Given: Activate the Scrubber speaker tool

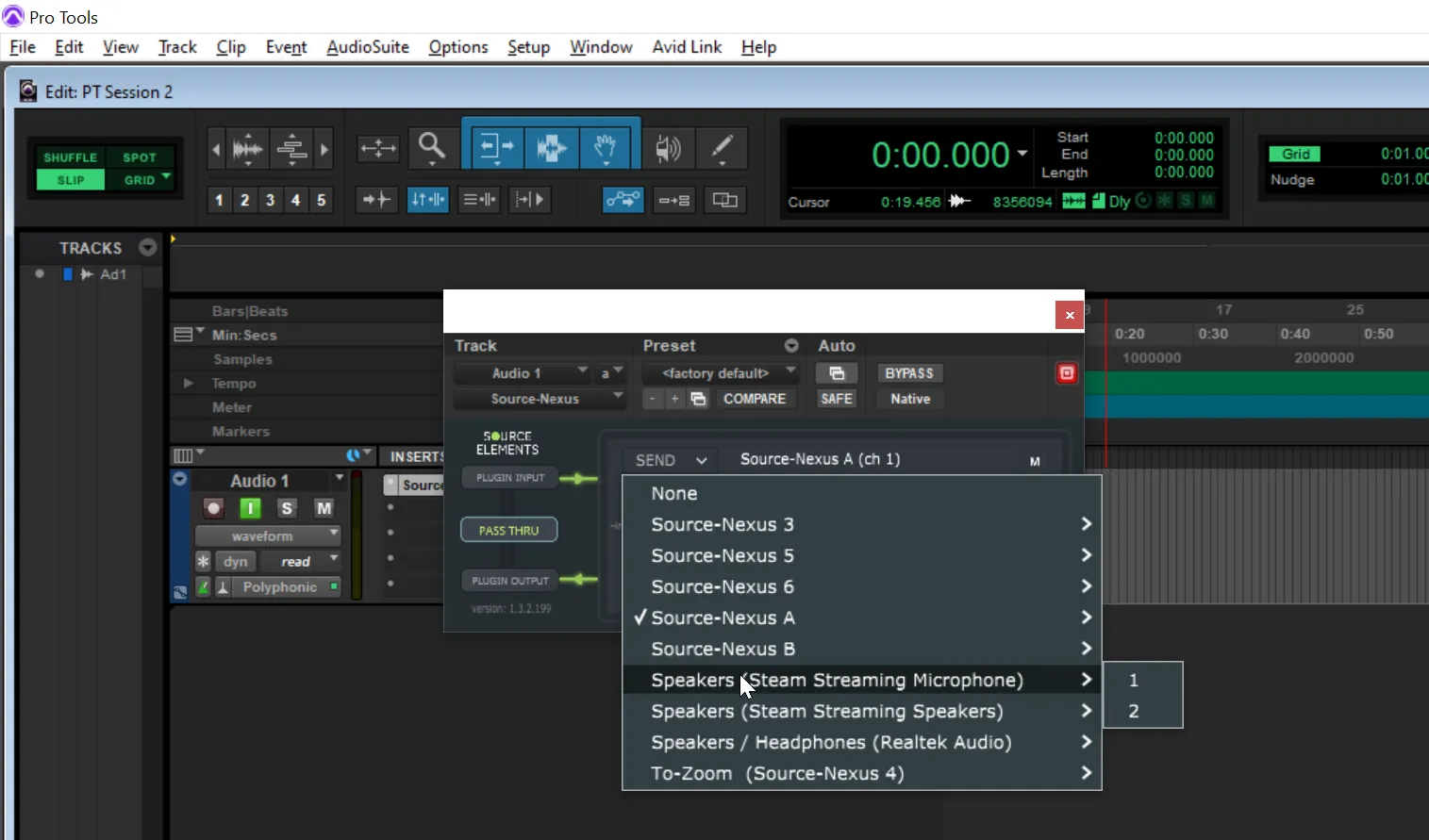Looking at the screenshot, I should pos(668,146).
